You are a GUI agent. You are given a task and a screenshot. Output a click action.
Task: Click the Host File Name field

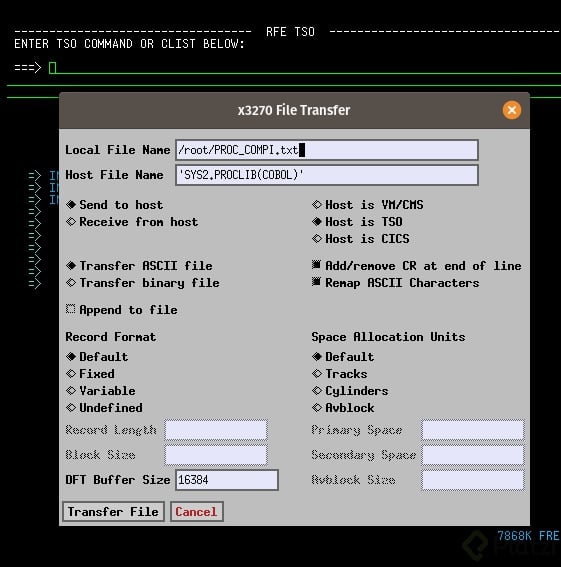coord(327,175)
